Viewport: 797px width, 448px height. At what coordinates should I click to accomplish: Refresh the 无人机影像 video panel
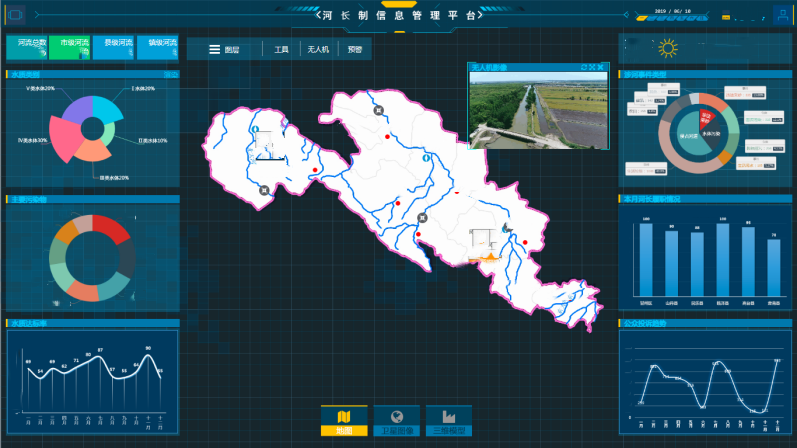click(x=584, y=67)
